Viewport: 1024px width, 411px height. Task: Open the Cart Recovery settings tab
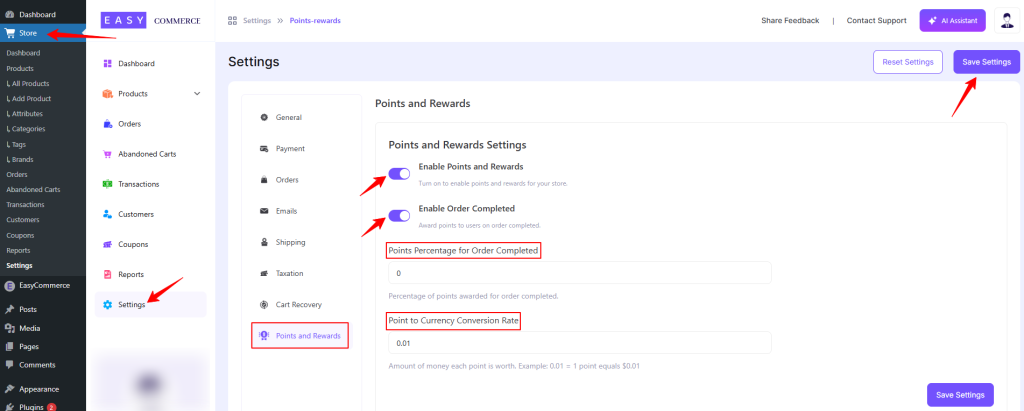click(300, 304)
